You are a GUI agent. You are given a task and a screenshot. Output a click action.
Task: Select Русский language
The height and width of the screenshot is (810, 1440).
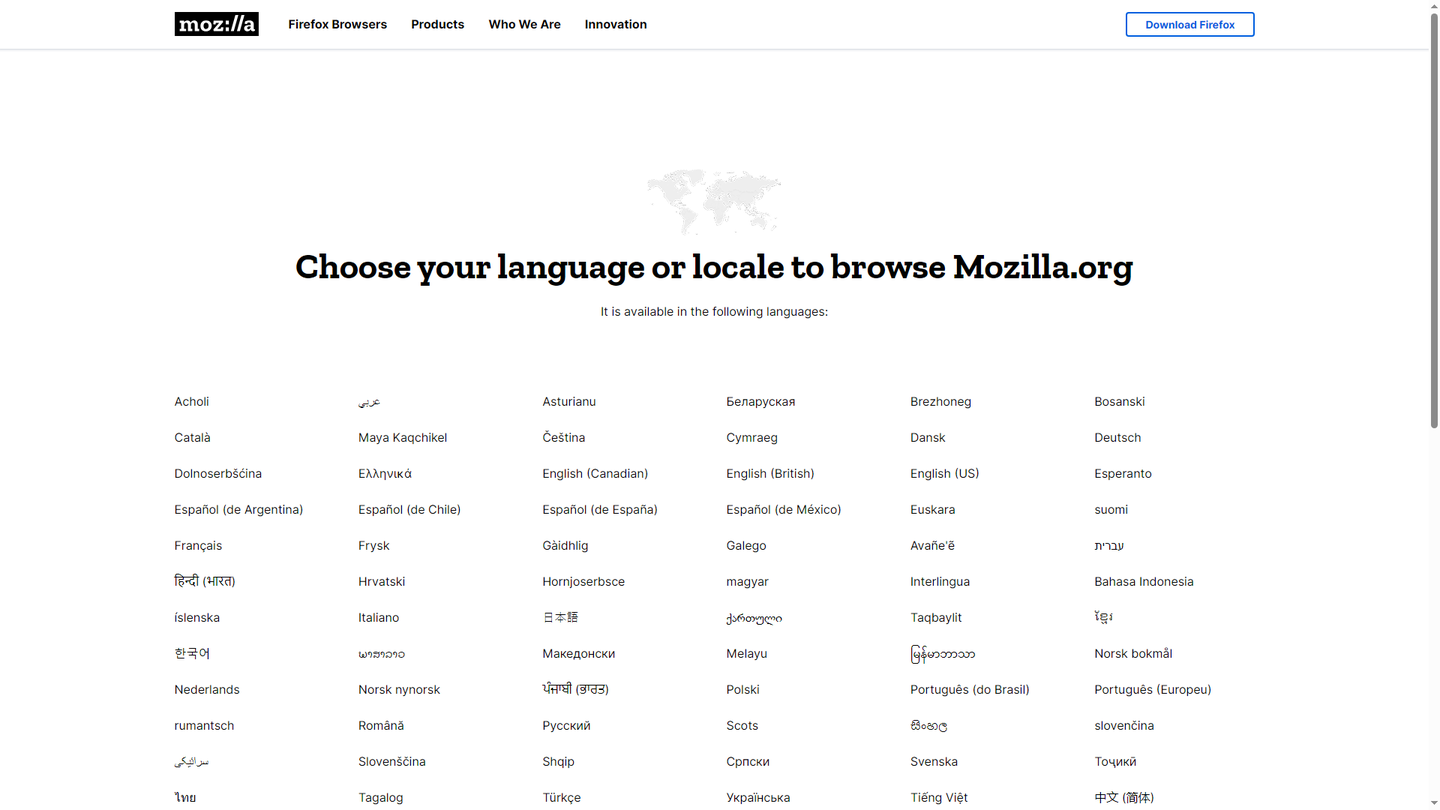[566, 725]
